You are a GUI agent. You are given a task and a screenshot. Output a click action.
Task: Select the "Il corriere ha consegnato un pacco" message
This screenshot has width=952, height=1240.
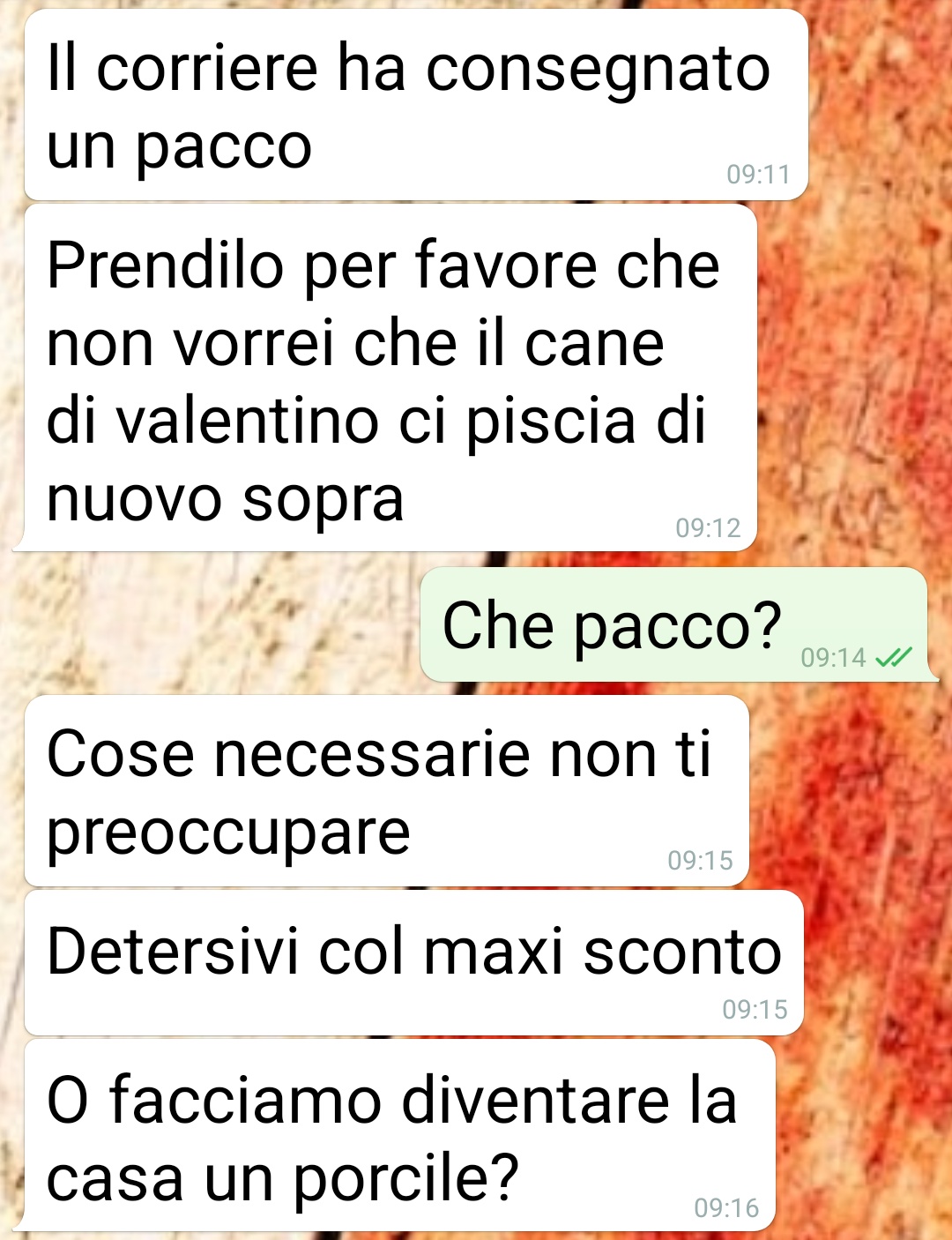416,105
